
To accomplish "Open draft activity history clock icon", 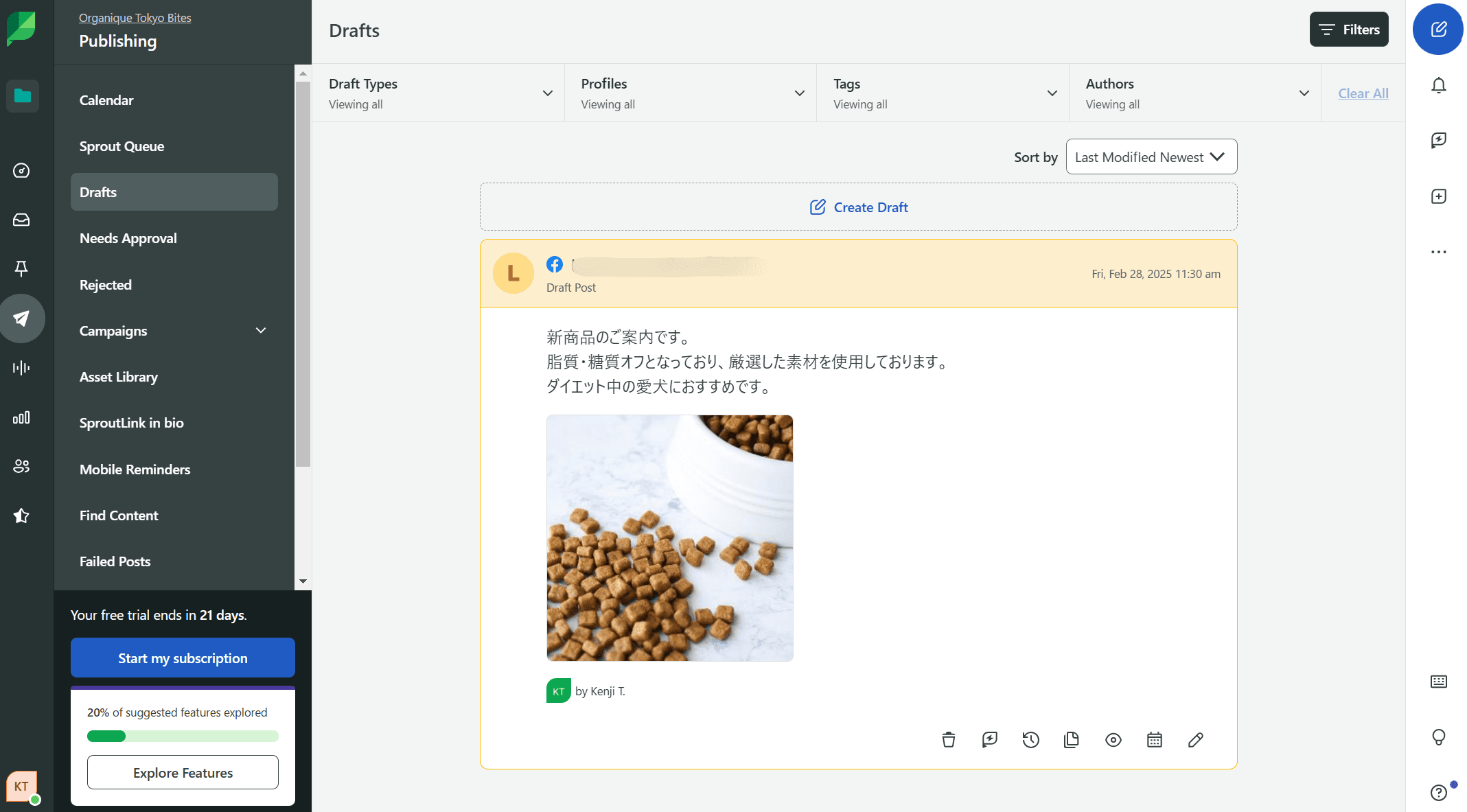I will coord(1030,739).
